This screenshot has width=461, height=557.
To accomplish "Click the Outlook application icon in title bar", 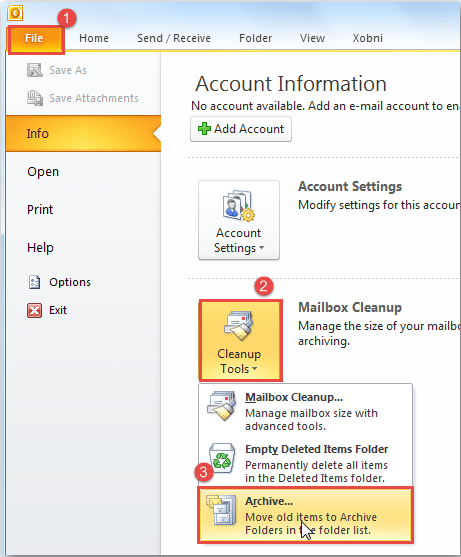I will pos(15,13).
